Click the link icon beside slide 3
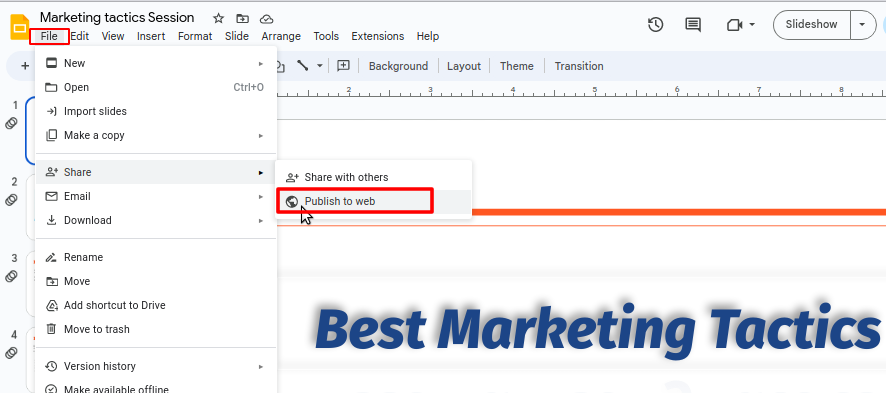The height and width of the screenshot is (393, 886). (11, 277)
